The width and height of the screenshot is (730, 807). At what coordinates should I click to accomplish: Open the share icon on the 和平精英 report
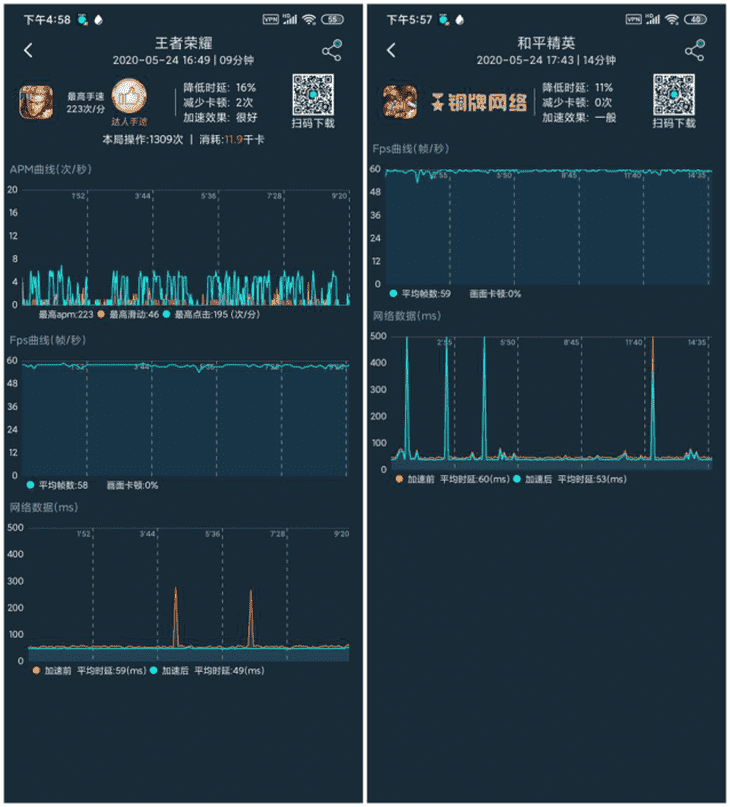point(695,50)
